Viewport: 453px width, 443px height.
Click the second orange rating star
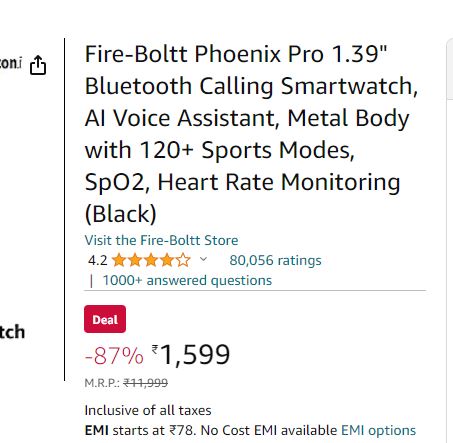click(x=135, y=260)
